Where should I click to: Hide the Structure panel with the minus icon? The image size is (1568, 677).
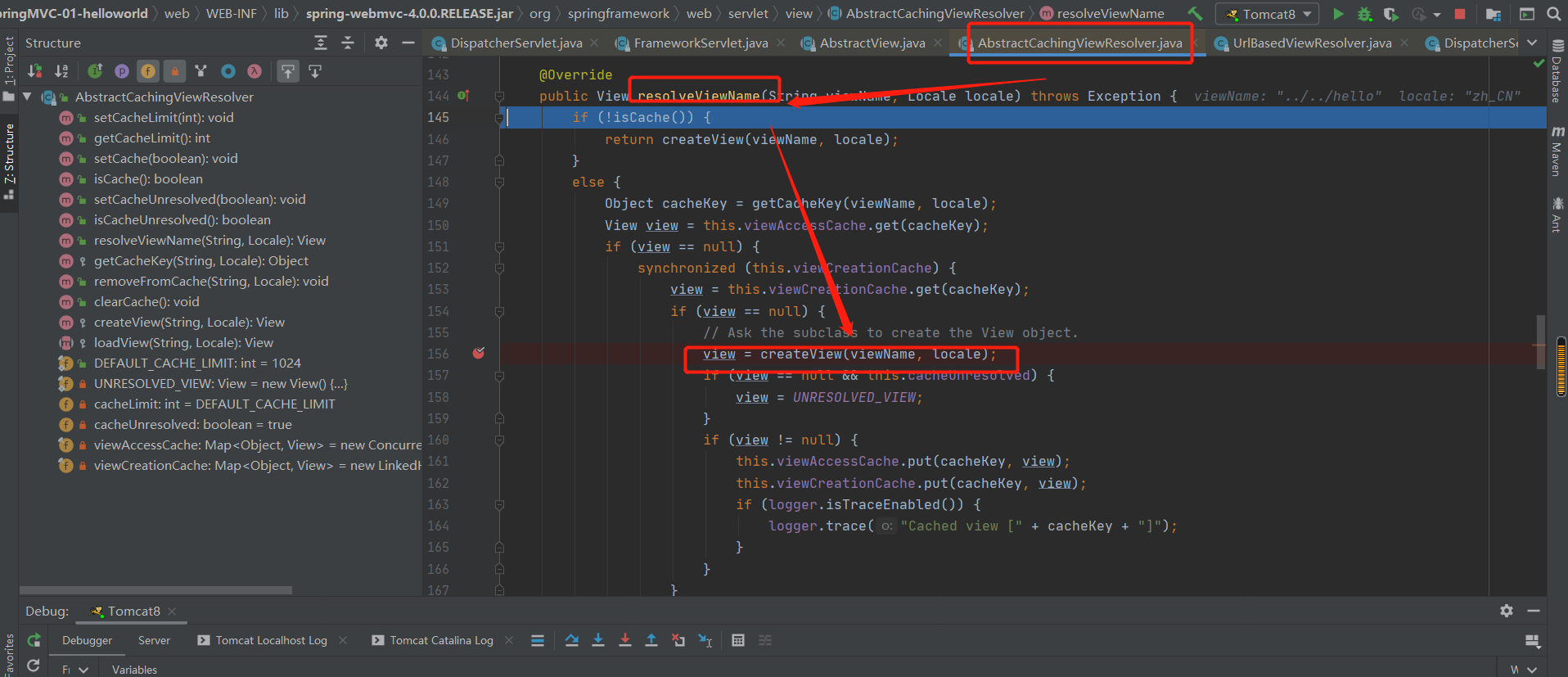[x=408, y=43]
